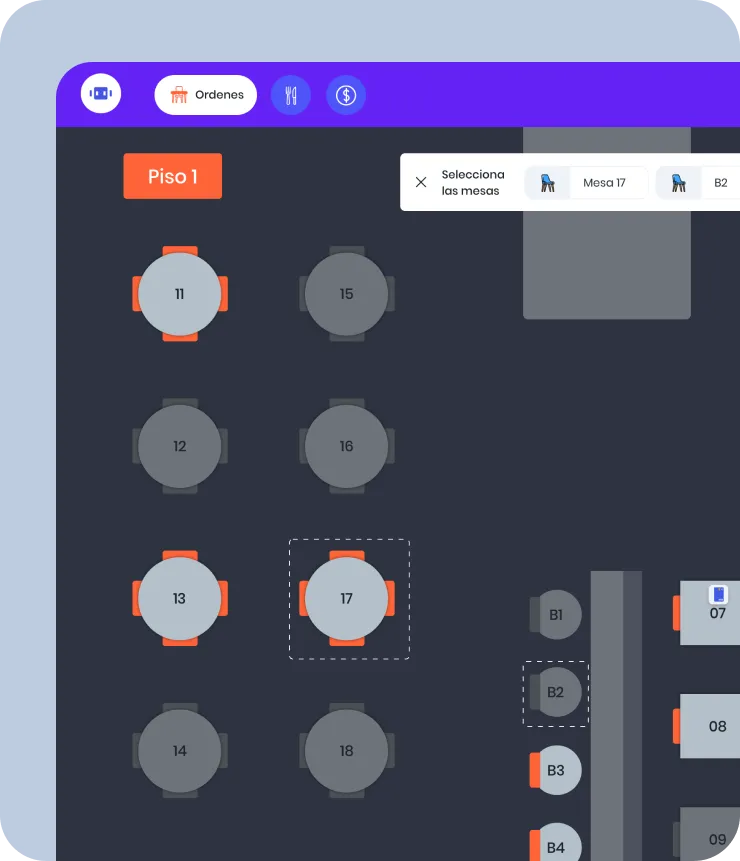Open the fork and knife menu section
740x861 pixels.
(x=291, y=95)
